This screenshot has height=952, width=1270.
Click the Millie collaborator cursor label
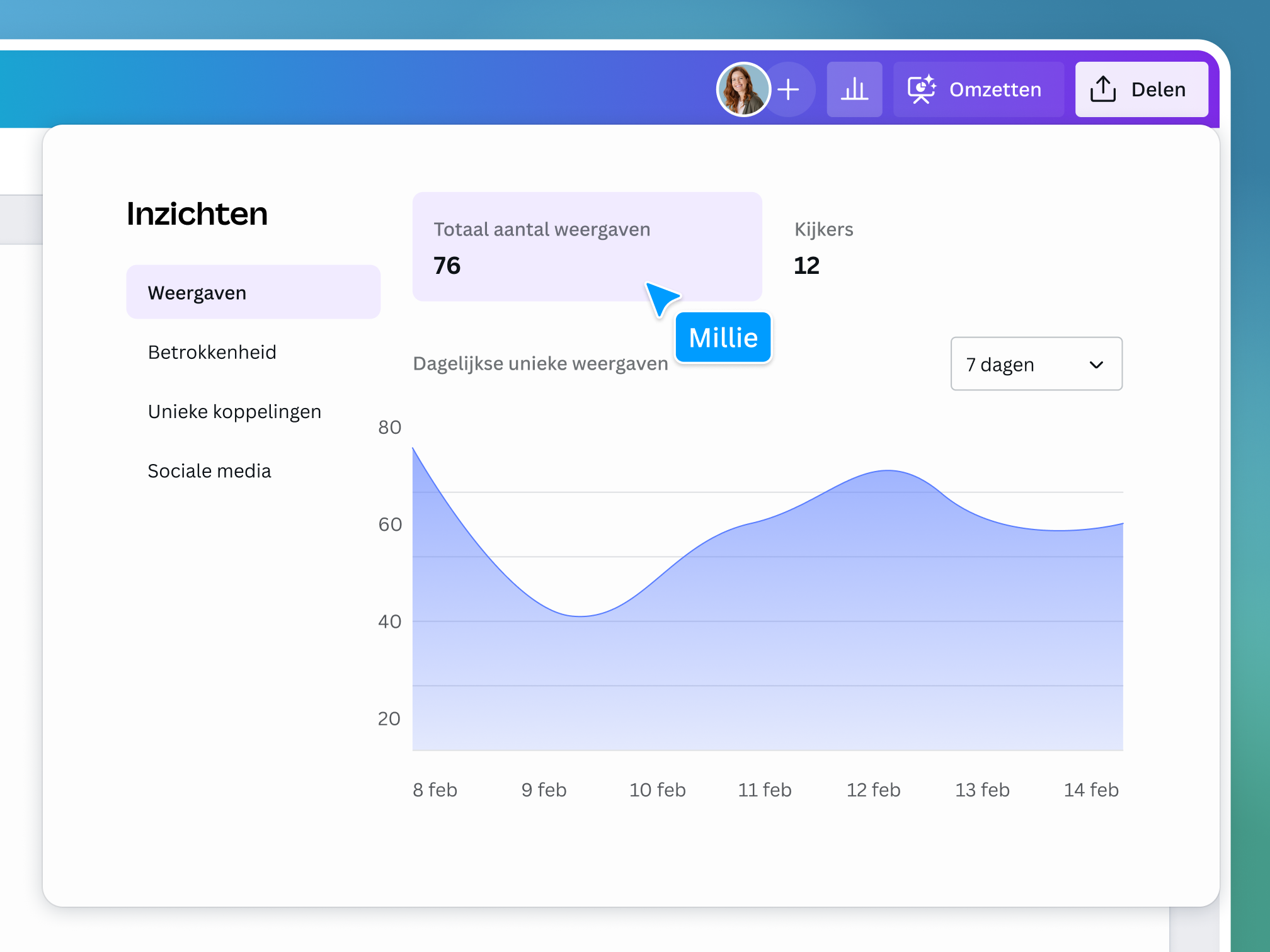[723, 337]
